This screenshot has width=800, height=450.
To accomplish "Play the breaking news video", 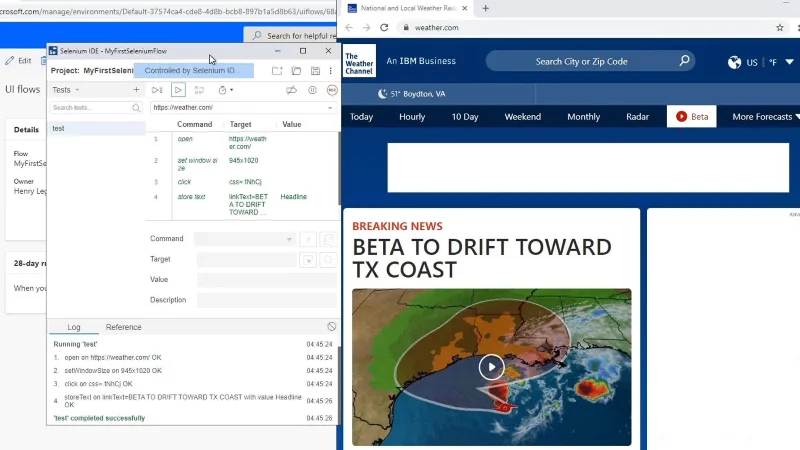I will click(x=491, y=367).
